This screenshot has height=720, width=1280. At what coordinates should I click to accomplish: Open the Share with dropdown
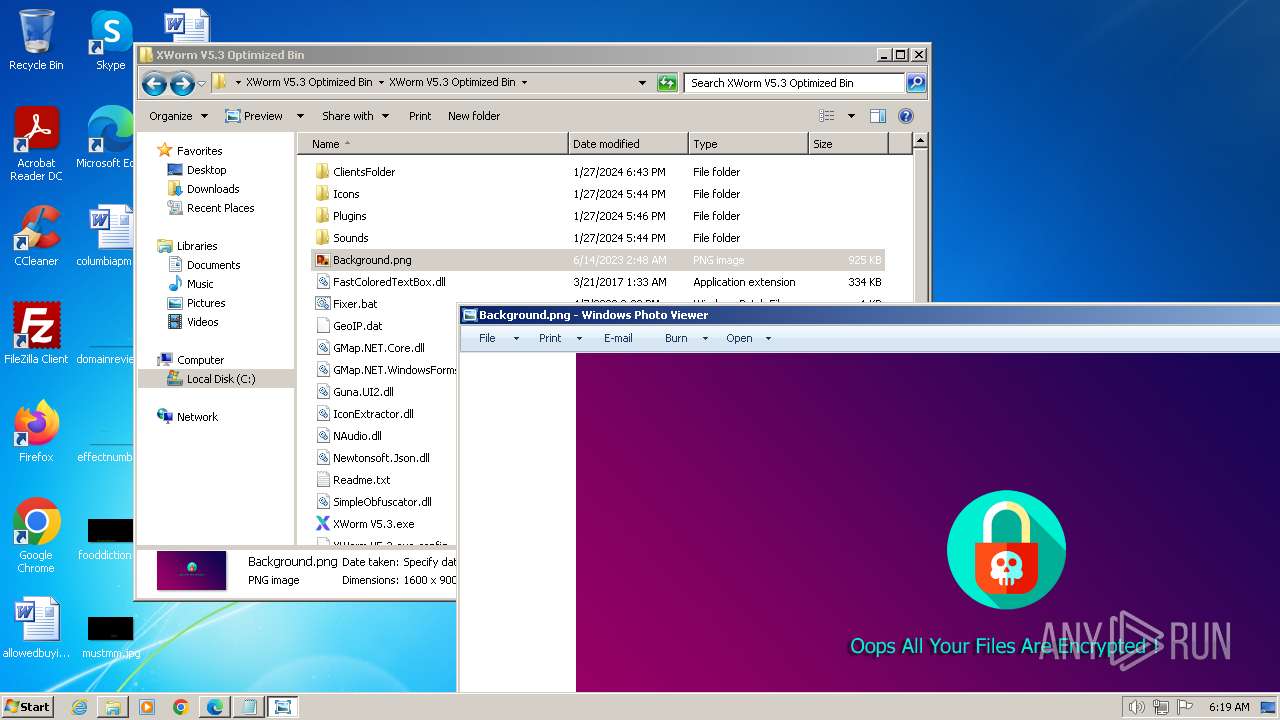point(355,116)
